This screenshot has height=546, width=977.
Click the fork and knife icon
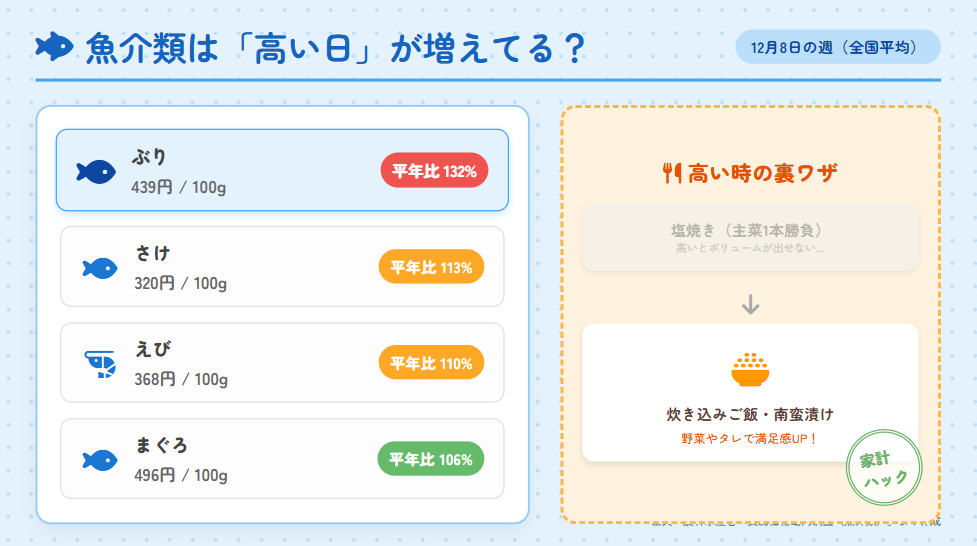[x=672, y=173]
